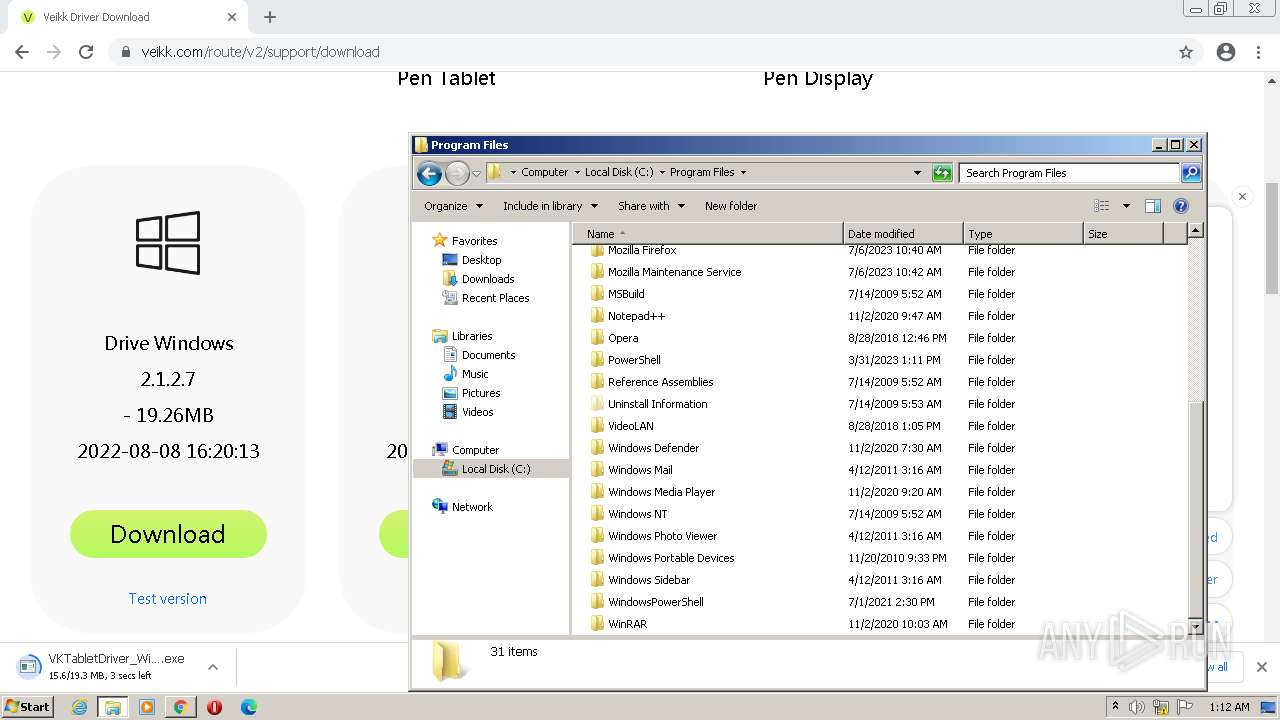1280x720 pixels.
Task: Click Explorer forward navigation arrow
Action: pos(457,173)
